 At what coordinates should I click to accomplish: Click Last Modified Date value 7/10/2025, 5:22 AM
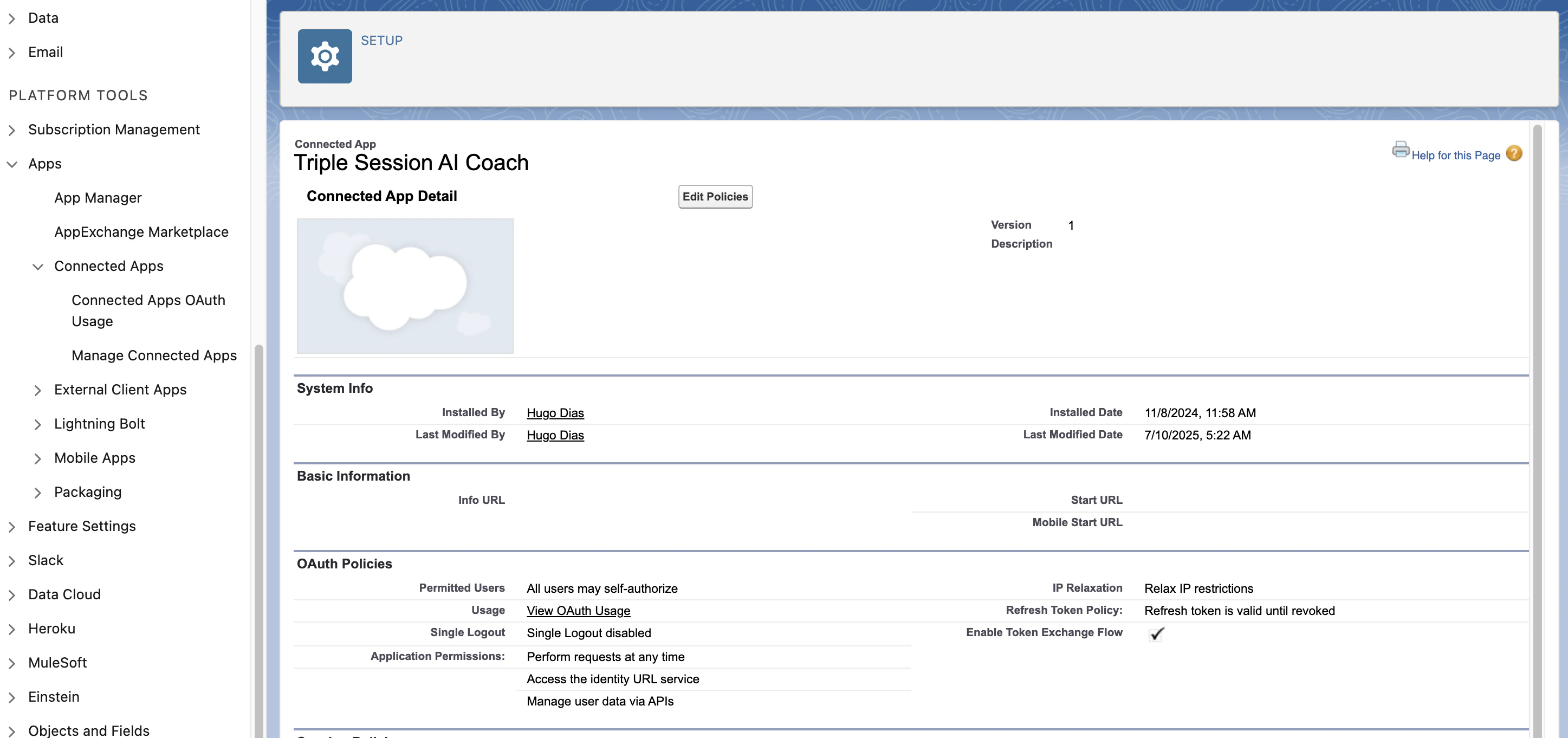[1197, 435]
